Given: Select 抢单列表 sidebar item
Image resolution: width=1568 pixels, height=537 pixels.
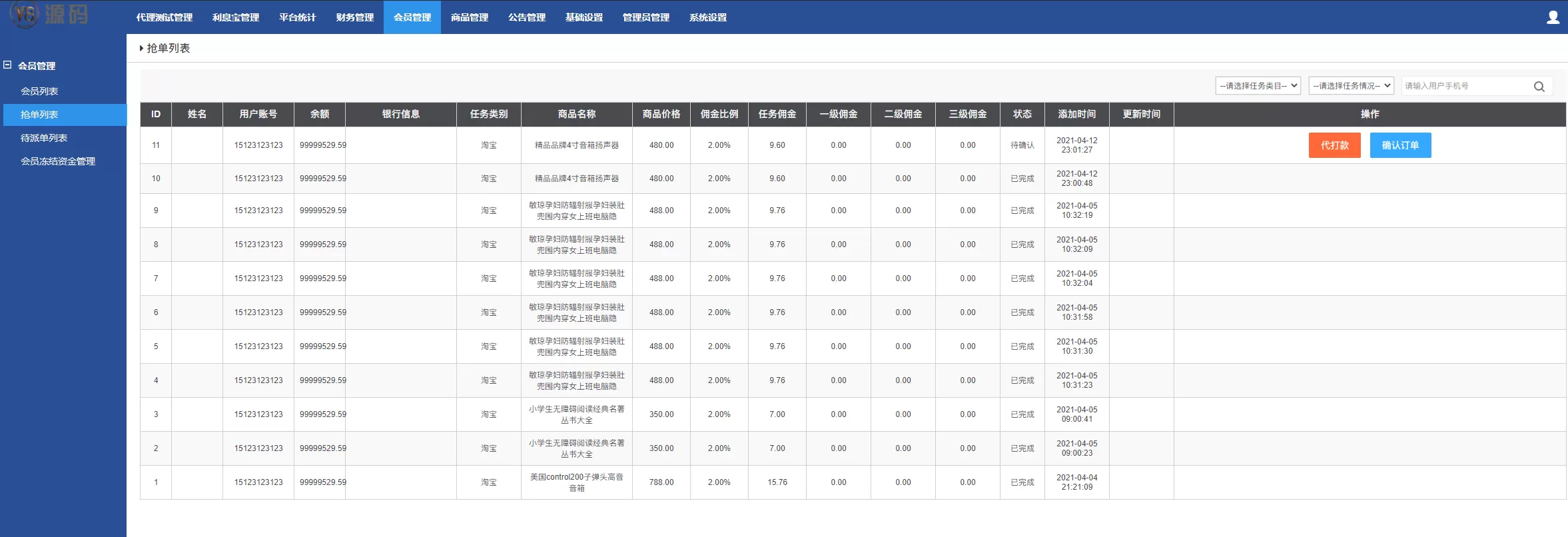Looking at the screenshot, I should (39, 115).
